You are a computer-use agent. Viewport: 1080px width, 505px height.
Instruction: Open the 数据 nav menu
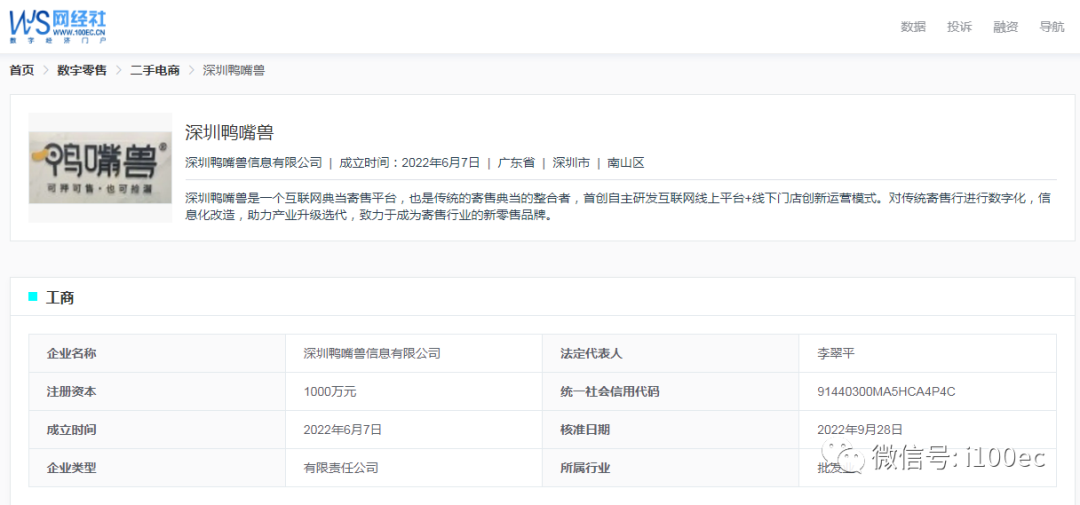pos(913,27)
